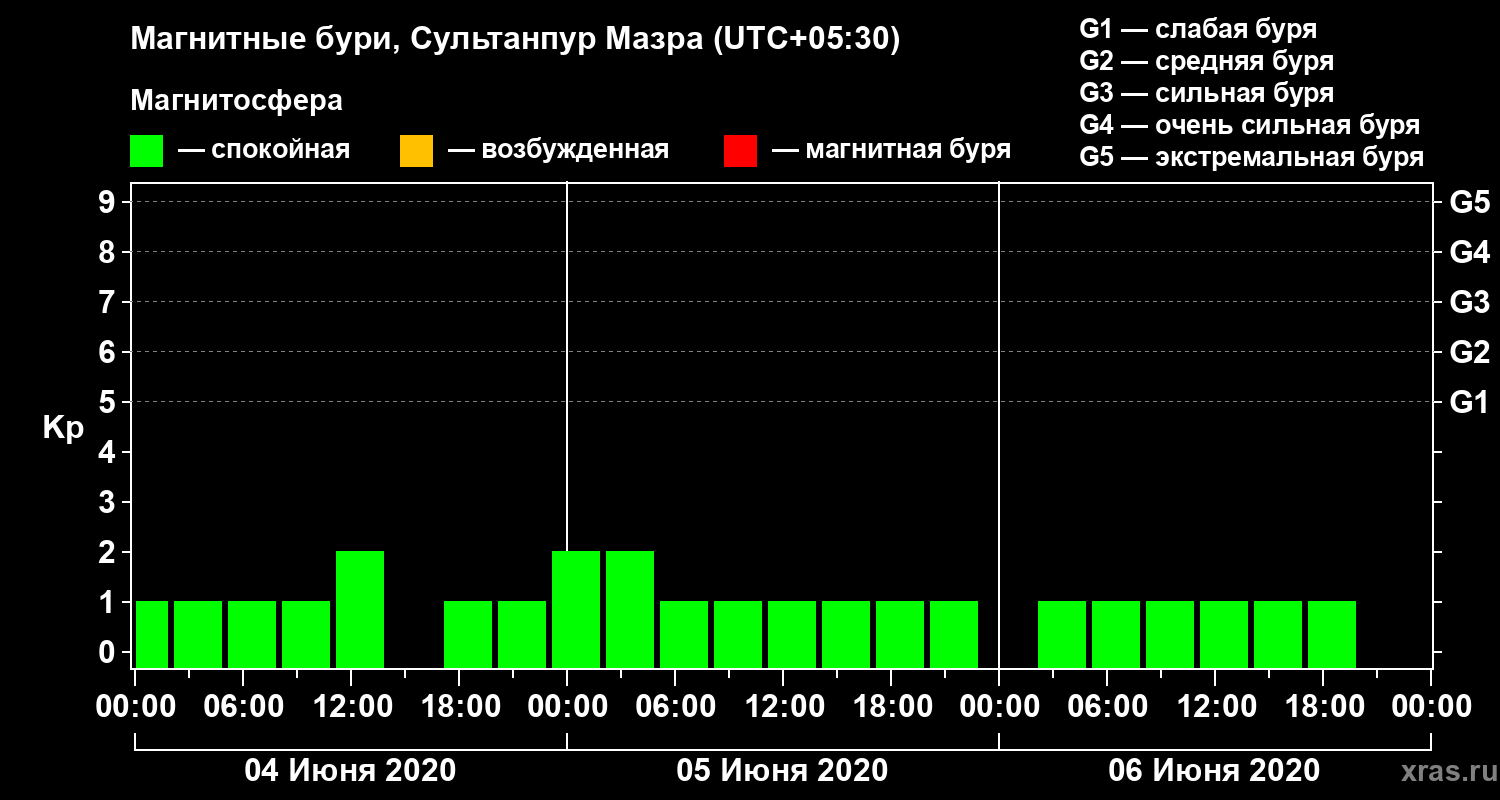
Task: Click the red 'магнитная буря' legend swatch
Action: [740, 151]
